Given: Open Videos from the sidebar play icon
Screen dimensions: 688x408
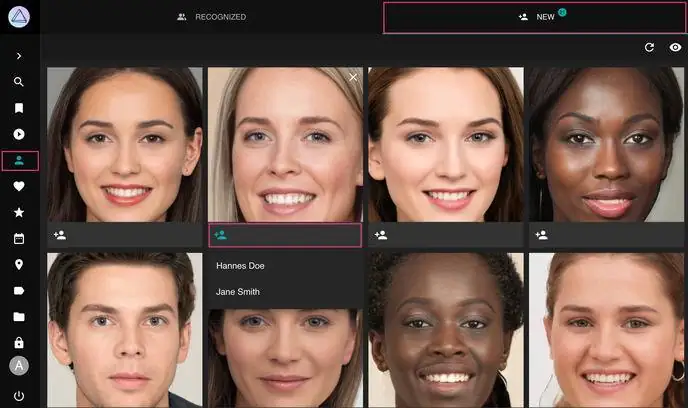Looking at the screenshot, I should coord(19,134).
